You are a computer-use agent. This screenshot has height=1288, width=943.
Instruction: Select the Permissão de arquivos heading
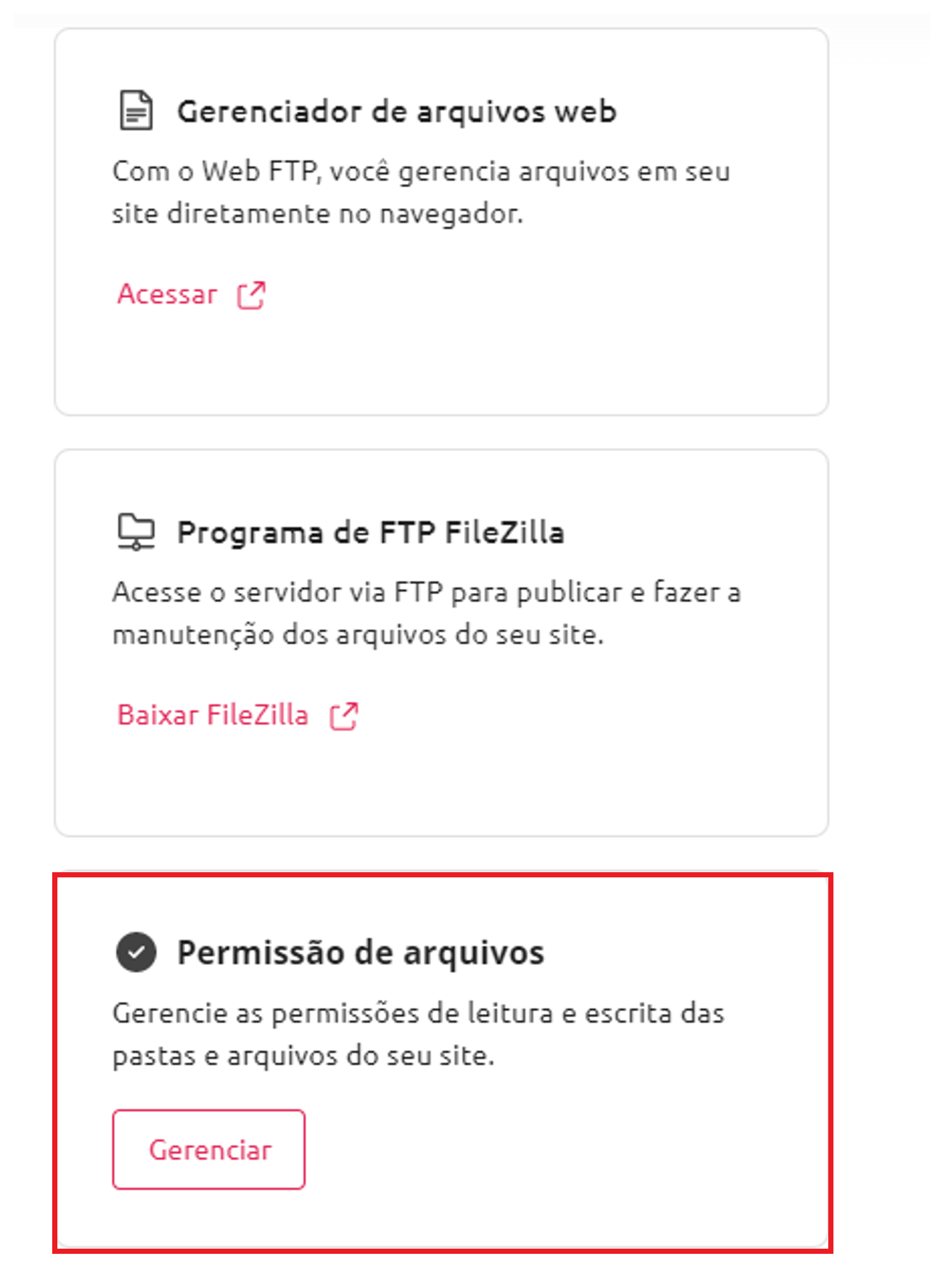click(361, 953)
